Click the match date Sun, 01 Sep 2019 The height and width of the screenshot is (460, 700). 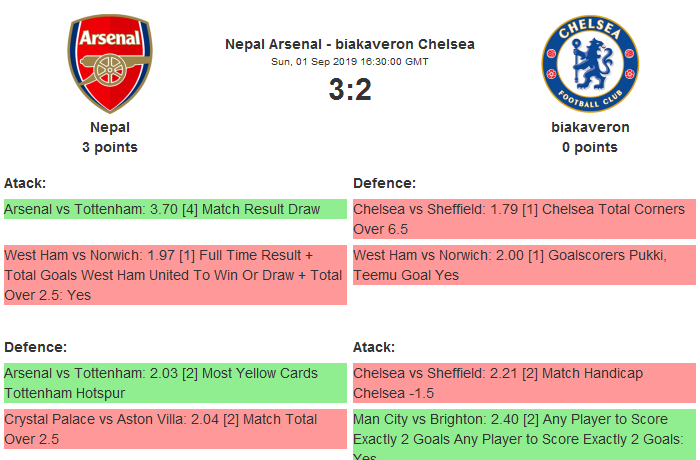350,61
